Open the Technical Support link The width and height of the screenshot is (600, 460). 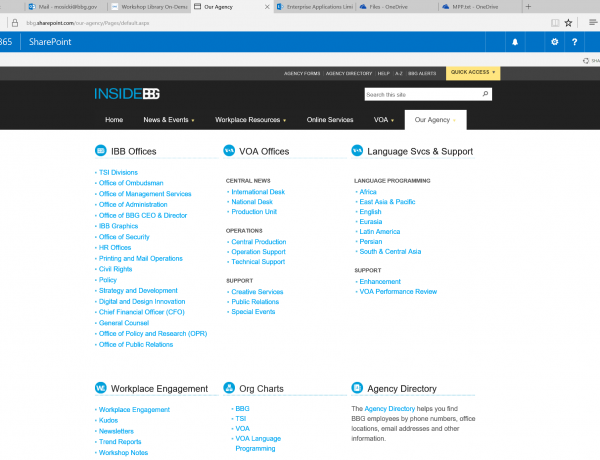point(258,262)
